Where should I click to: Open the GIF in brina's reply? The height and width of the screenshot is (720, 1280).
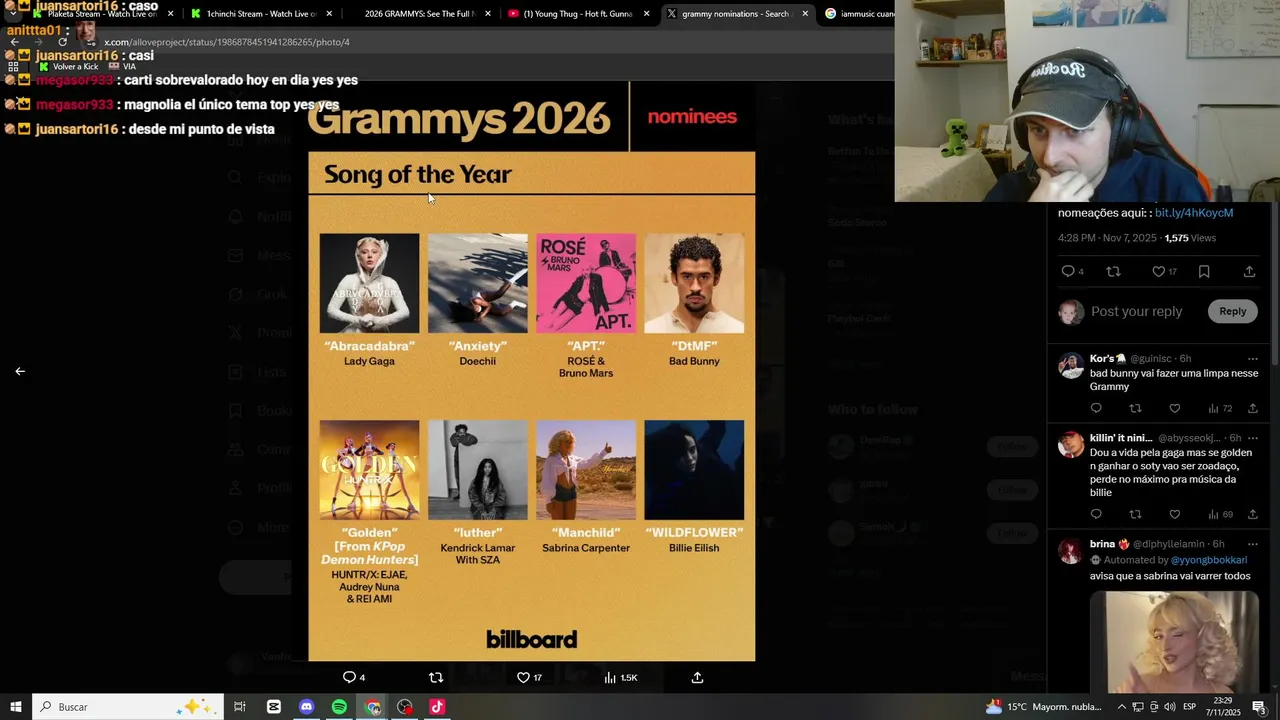click(1174, 642)
